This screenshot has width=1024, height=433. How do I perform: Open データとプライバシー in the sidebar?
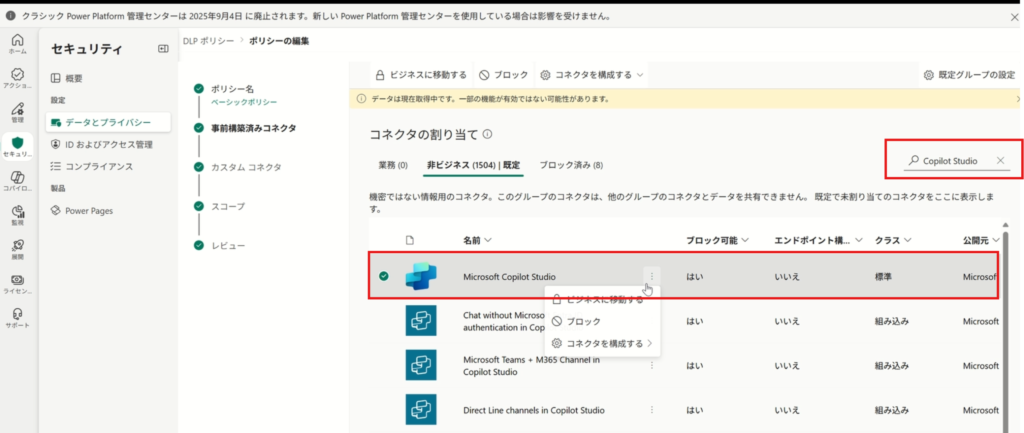pos(109,121)
